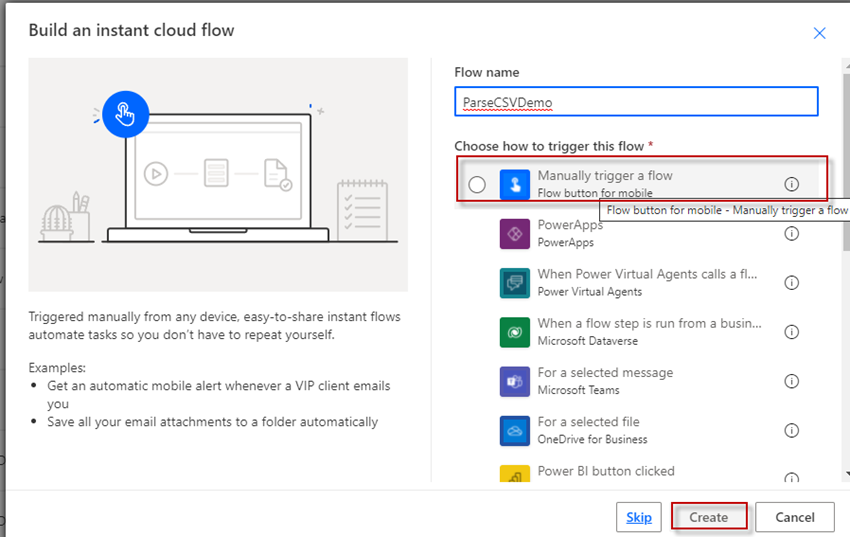Close the Build an instant cloud flow dialog
Screen dimensions: 850x537
(819, 33)
